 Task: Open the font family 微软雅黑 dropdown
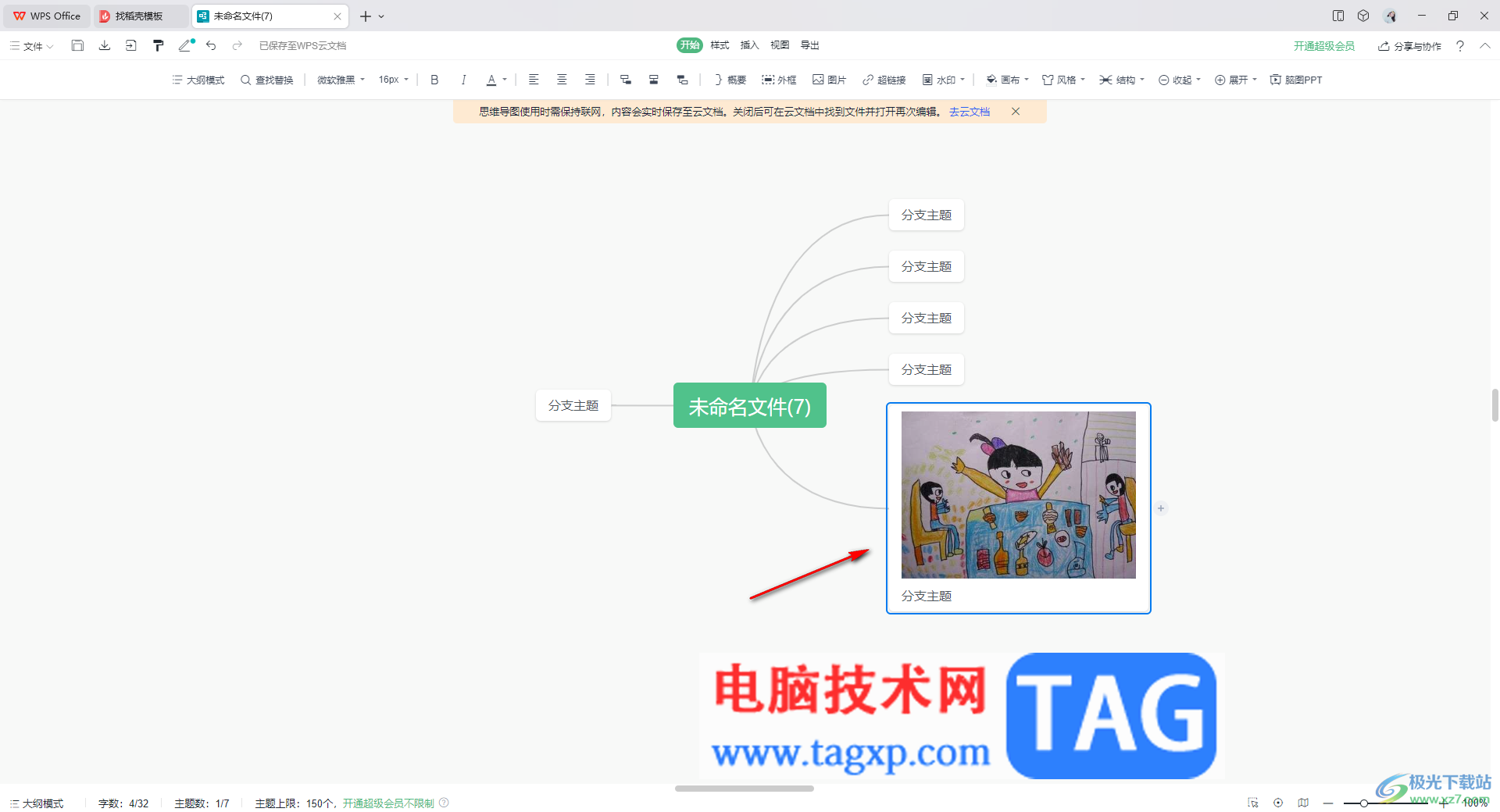(x=341, y=80)
